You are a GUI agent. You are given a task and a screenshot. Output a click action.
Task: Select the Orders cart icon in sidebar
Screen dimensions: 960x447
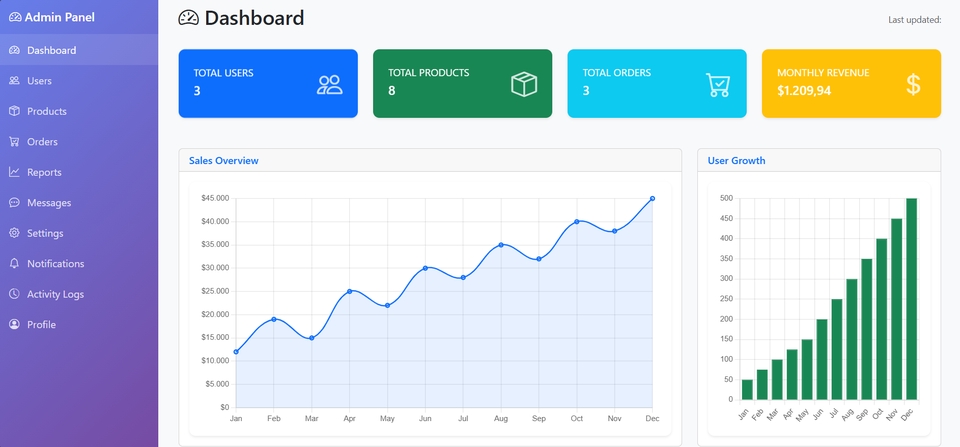pyautogui.click(x=14, y=142)
